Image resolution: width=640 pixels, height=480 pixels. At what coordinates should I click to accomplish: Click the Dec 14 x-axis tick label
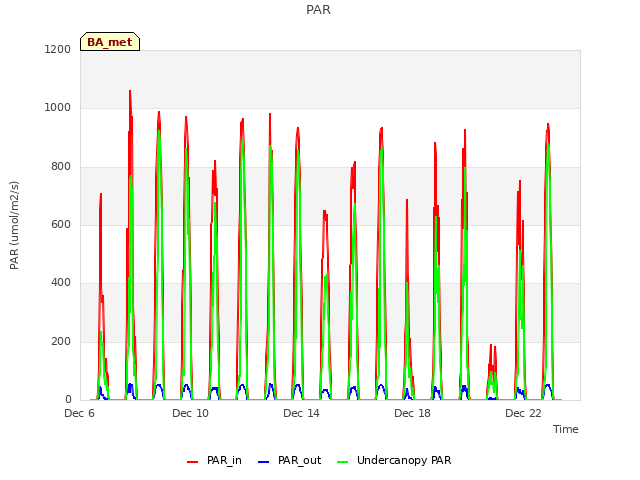coord(301,413)
